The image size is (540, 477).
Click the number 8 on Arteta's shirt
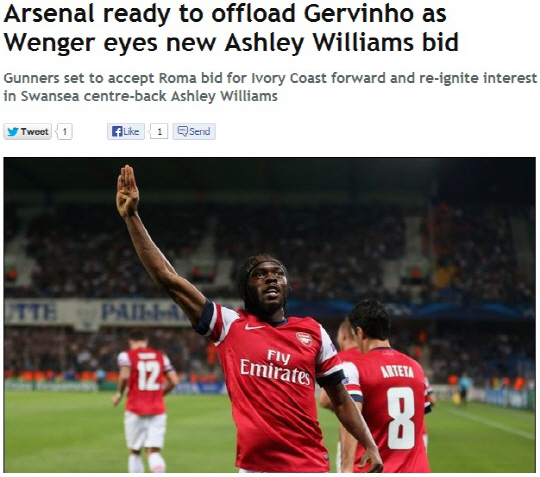pyautogui.click(x=401, y=418)
